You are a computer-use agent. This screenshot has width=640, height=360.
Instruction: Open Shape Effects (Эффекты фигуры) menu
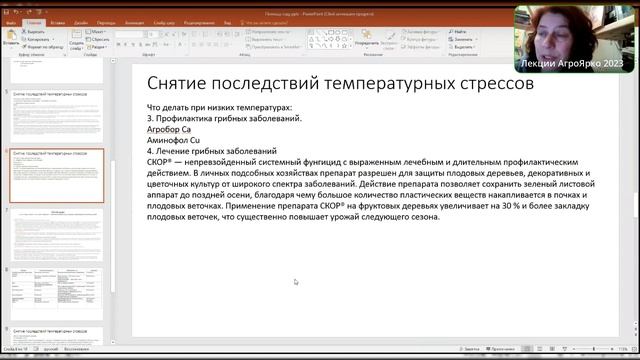click(420, 47)
